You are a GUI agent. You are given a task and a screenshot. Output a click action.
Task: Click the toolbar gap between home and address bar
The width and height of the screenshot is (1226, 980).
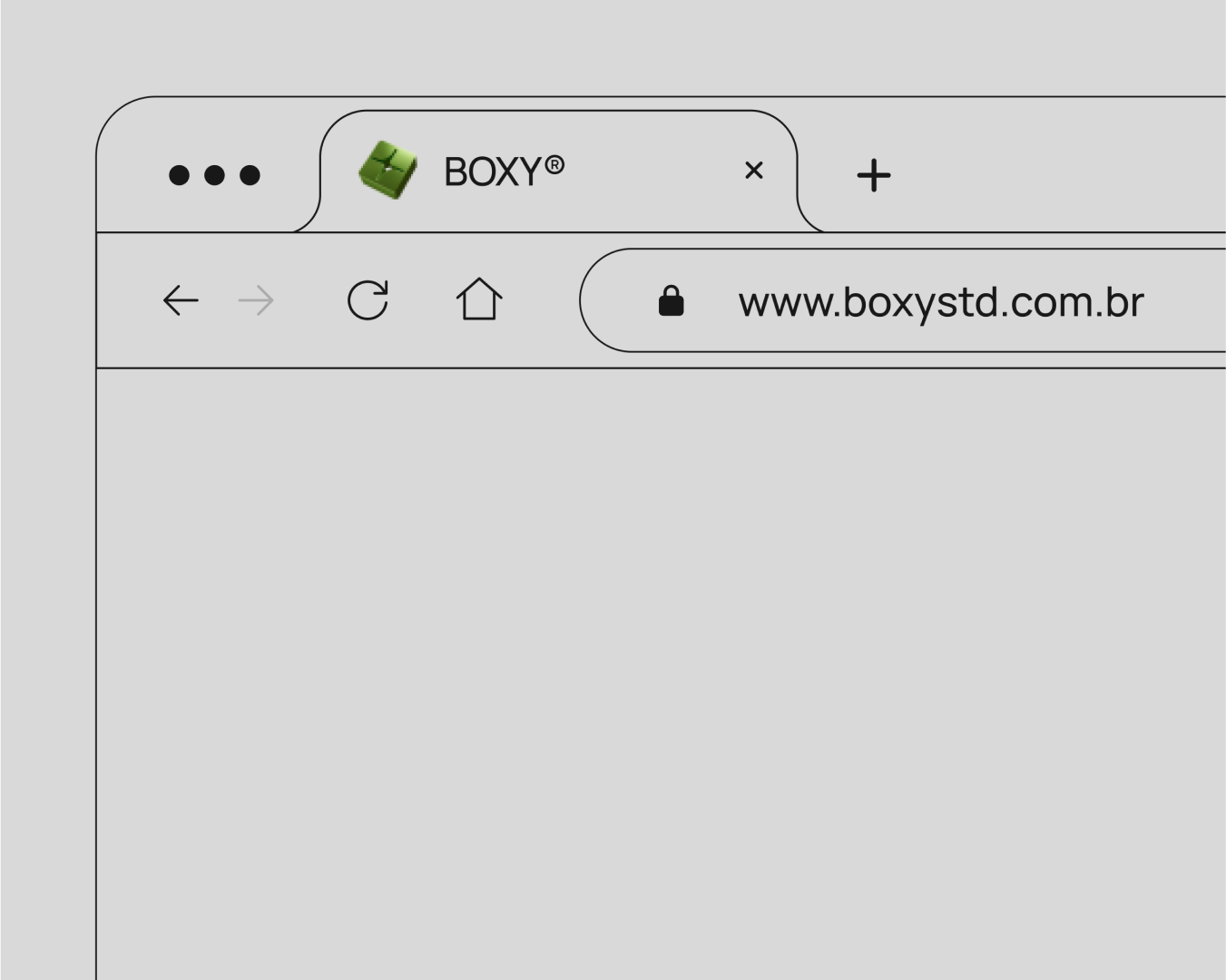(542, 300)
